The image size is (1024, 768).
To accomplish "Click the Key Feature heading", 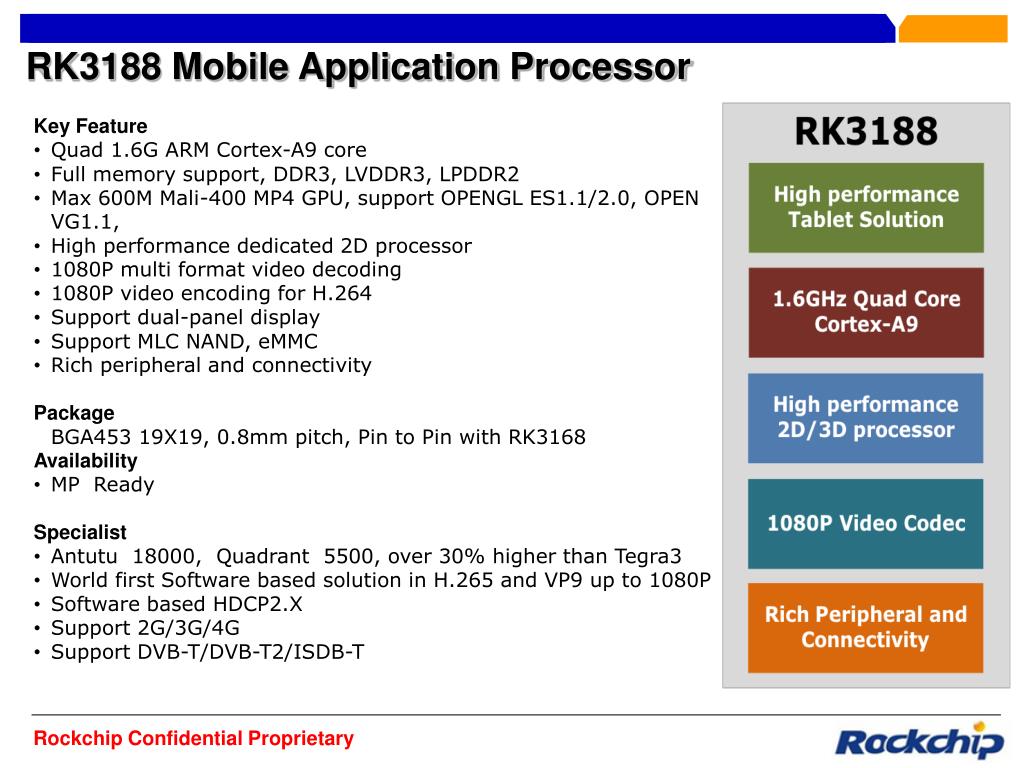I will pyautogui.click(x=91, y=126).
